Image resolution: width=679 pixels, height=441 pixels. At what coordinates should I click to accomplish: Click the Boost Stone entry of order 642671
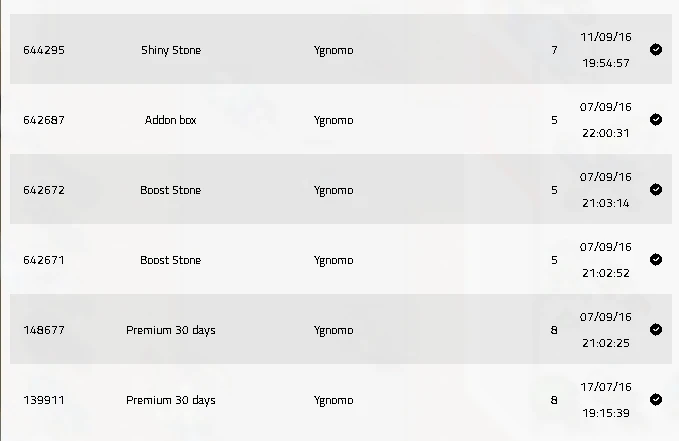tap(171, 260)
